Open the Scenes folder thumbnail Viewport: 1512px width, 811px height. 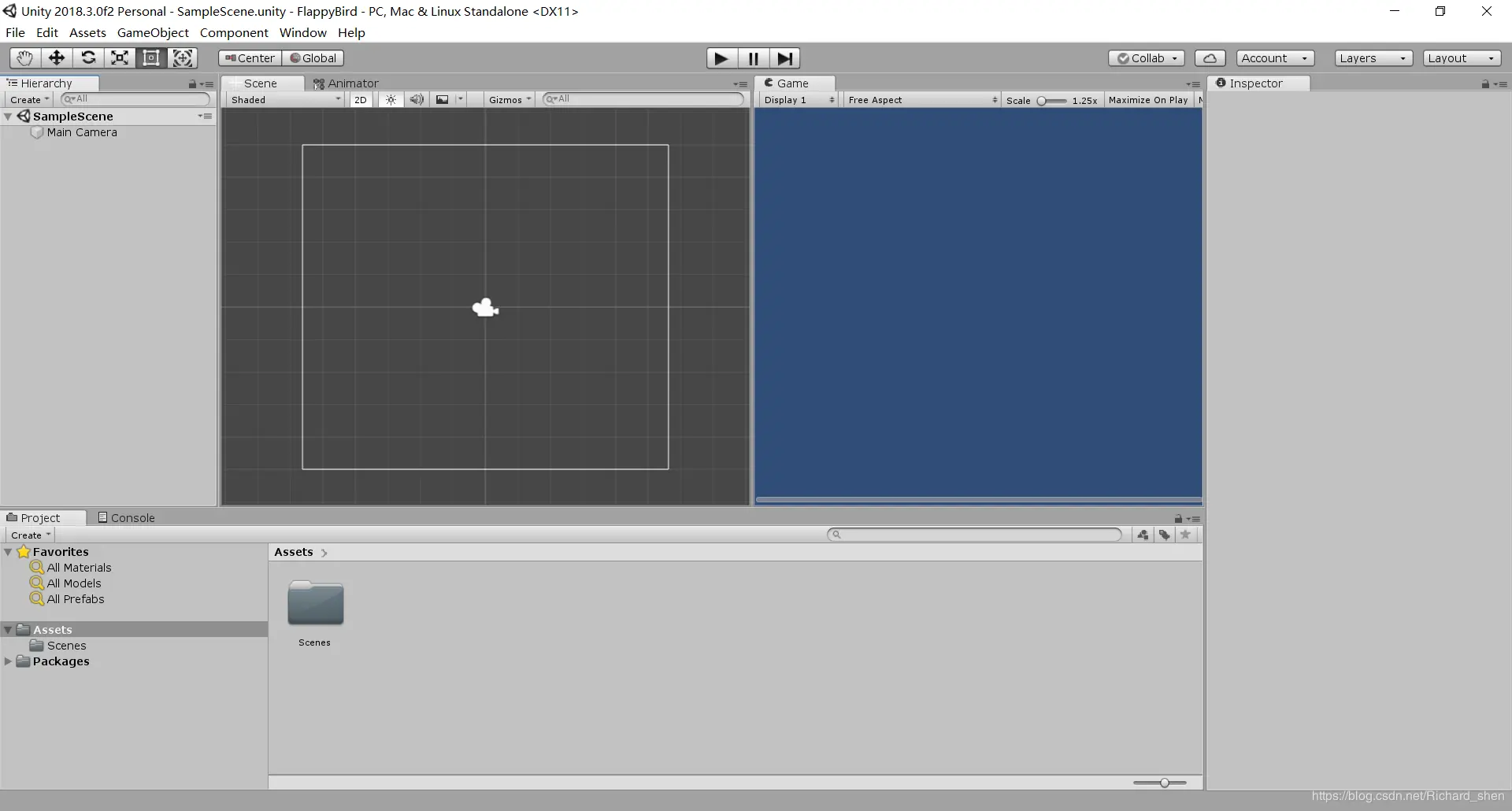point(316,603)
